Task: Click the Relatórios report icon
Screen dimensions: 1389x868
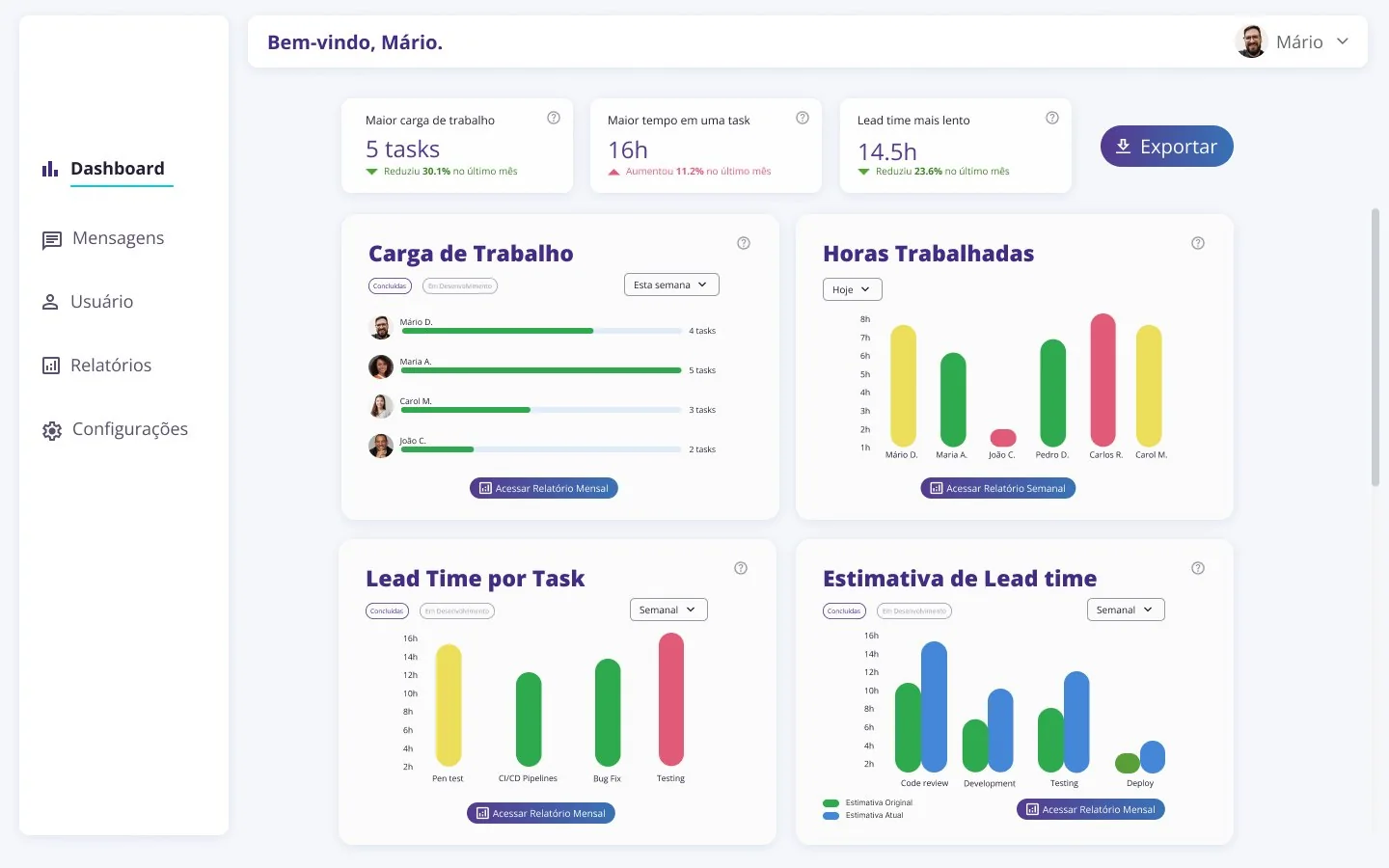Action: coord(51,366)
